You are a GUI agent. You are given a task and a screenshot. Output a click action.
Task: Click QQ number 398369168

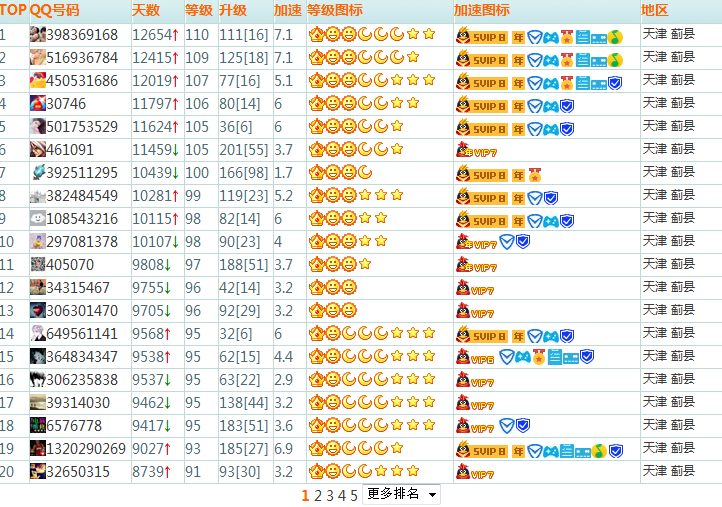point(82,35)
